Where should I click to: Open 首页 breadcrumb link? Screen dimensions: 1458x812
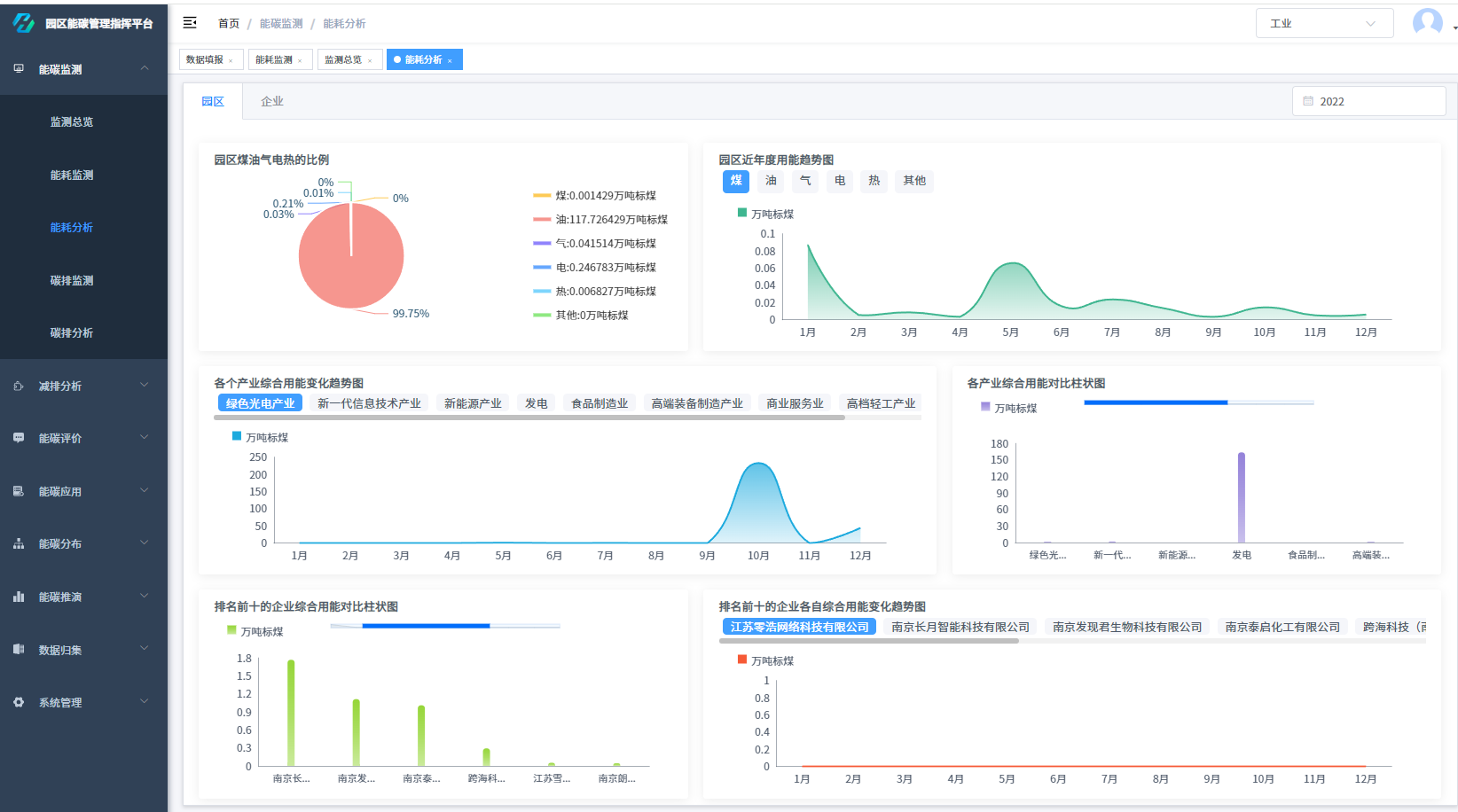point(228,22)
